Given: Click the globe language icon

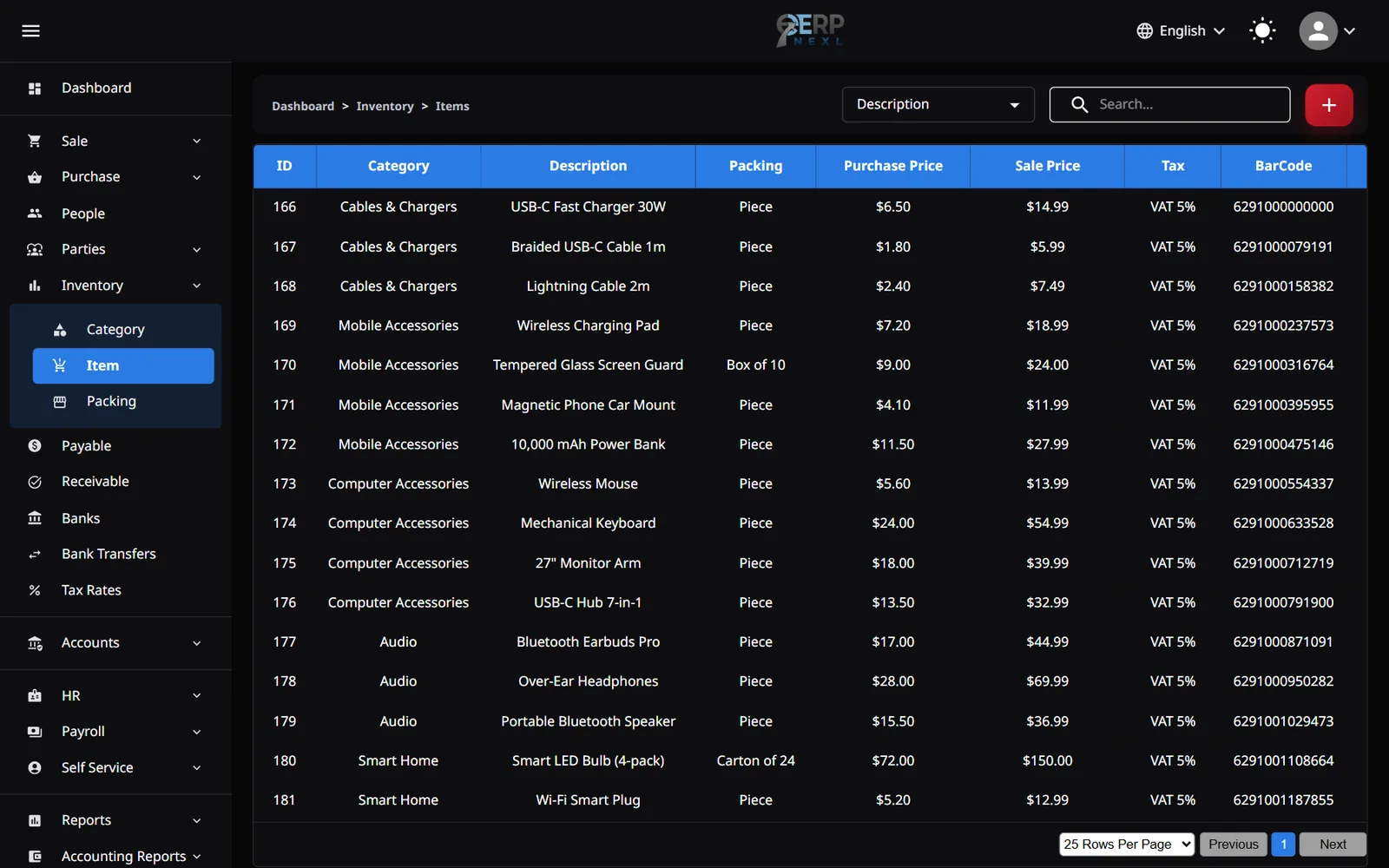Looking at the screenshot, I should pyautogui.click(x=1145, y=31).
